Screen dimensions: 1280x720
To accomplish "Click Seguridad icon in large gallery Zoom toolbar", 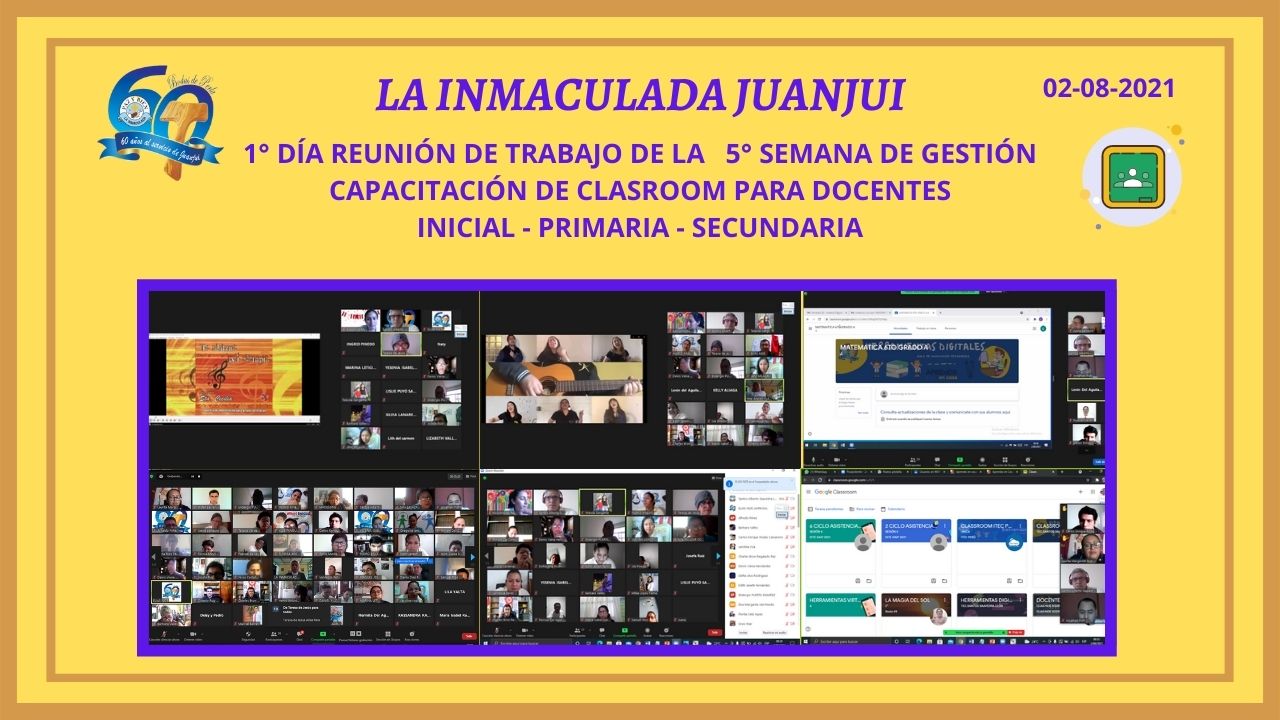I will point(248,634).
